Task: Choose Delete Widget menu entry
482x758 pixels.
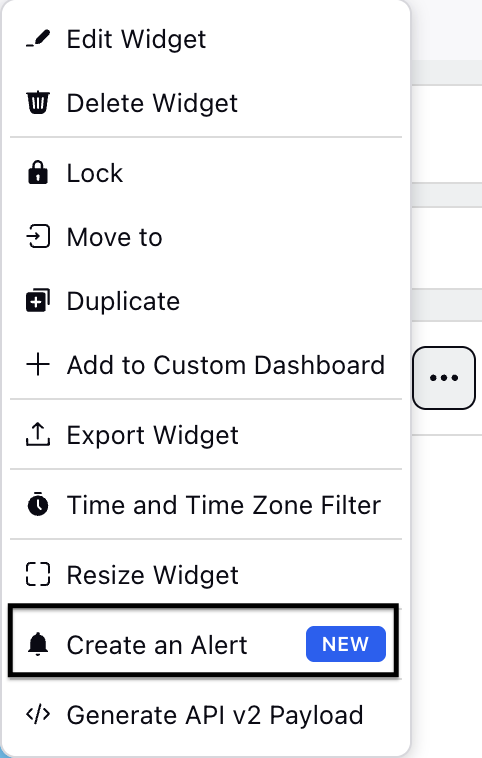Action: [206, 103]
